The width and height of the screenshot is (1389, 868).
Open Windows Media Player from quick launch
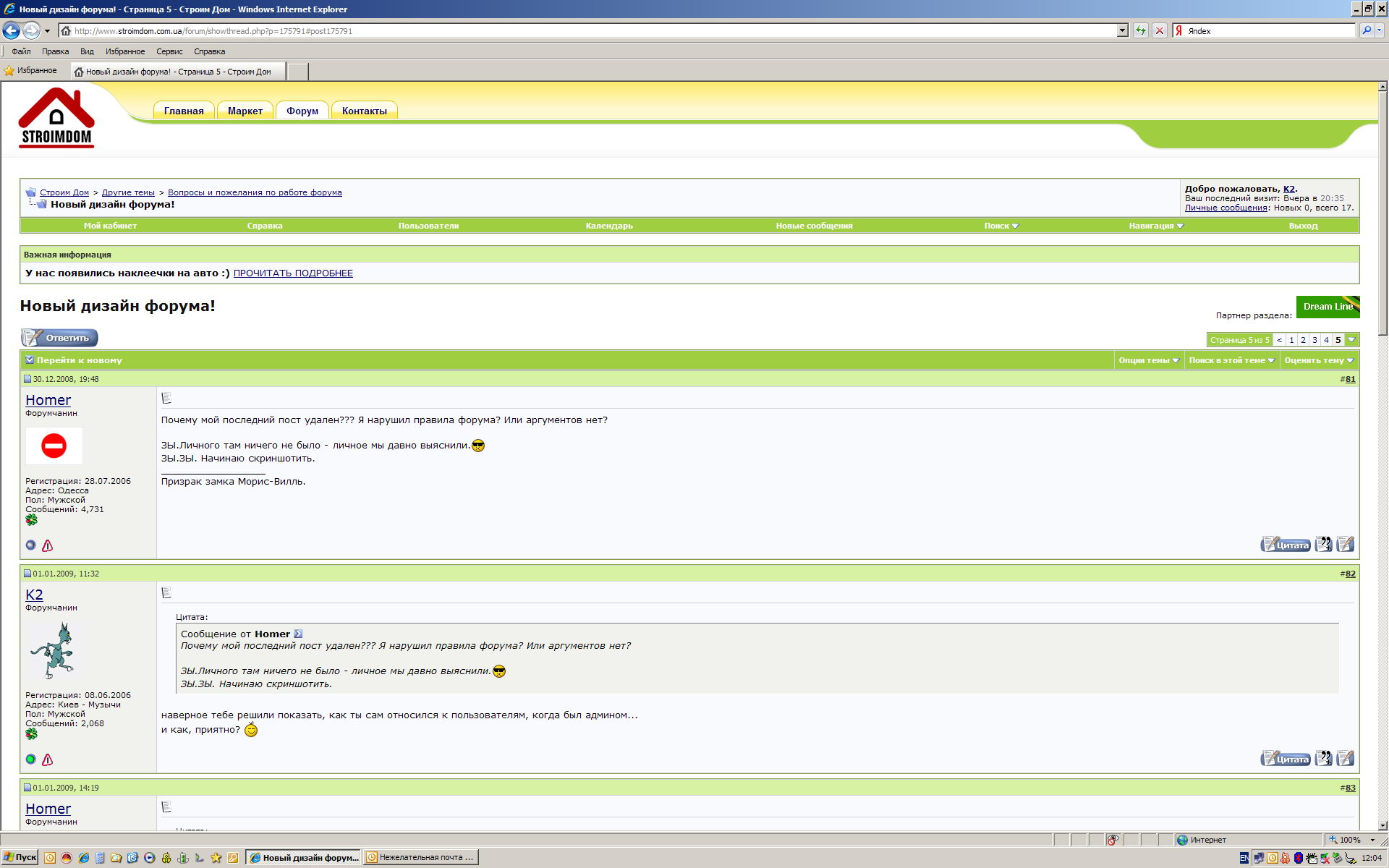tap(149, 858)
